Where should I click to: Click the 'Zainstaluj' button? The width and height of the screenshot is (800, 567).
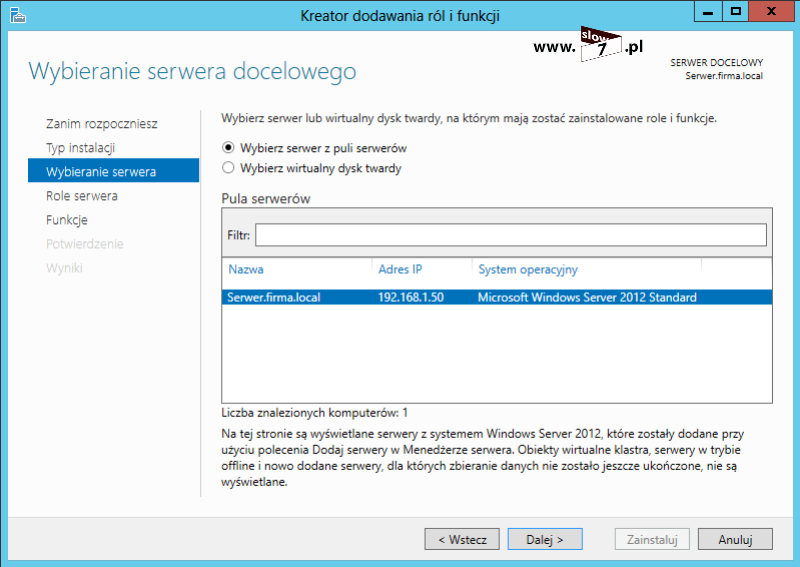[652, 539]
